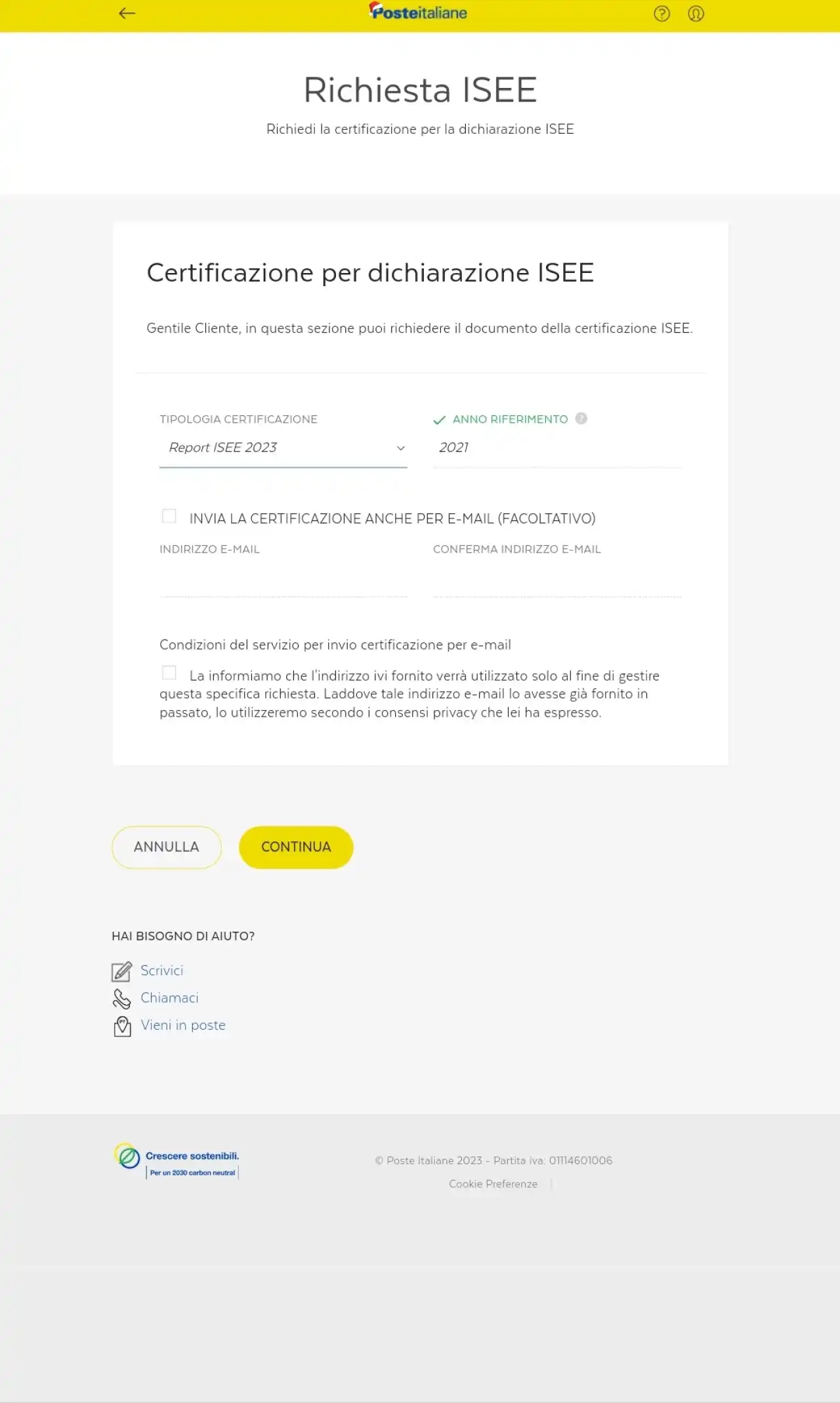This screenshot has width=840, height=1403.
Task: Open the user profile icon in header
Action: pyautogui.click(x=696, y=13)
